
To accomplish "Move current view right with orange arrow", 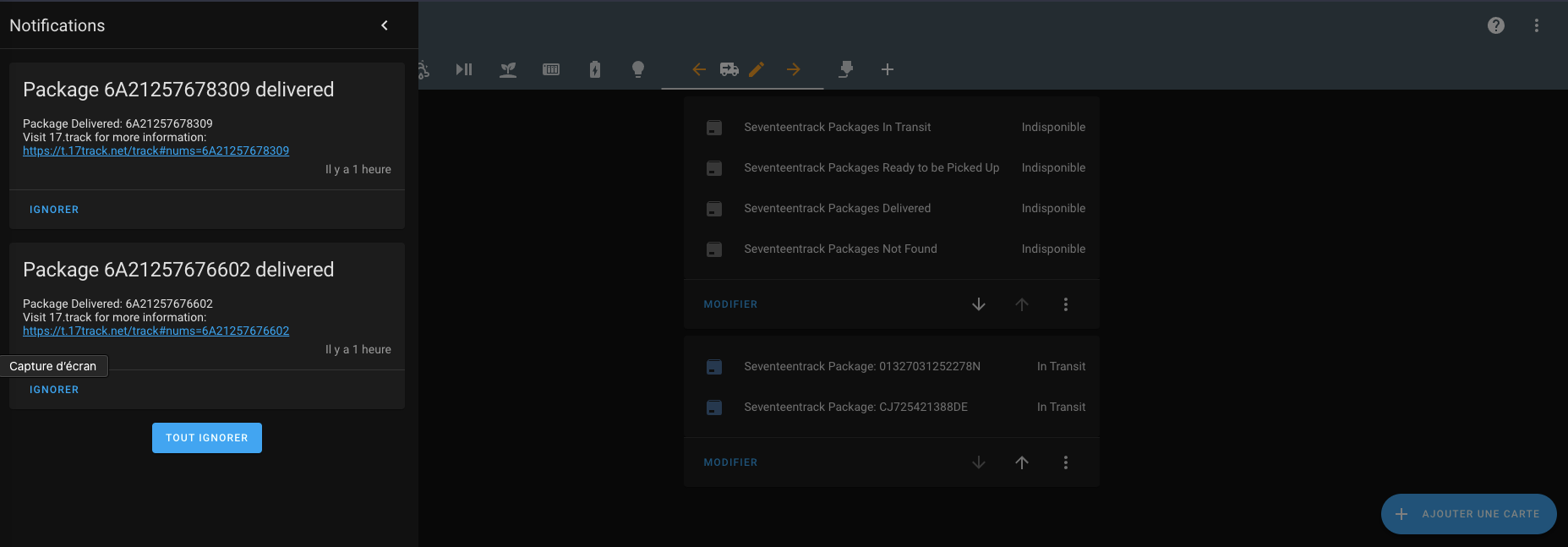I will pyautogui.click(x=793, y=69).
